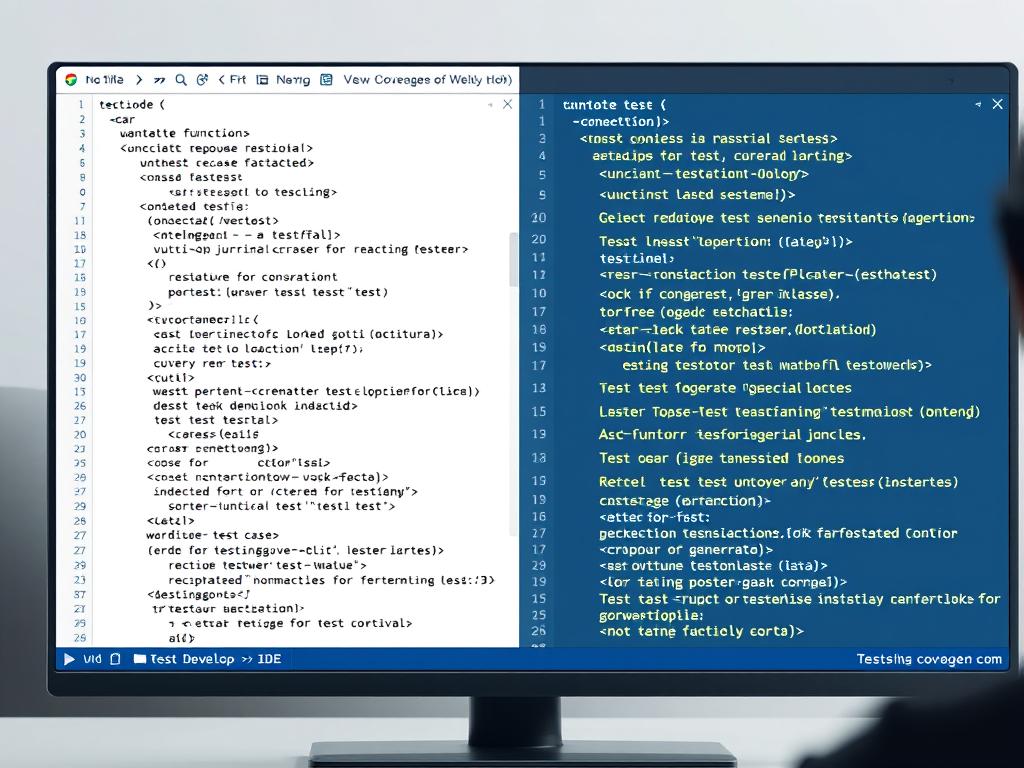Open search with the magnifier icon
This screenshot has height=768, width=1024.
[x=181, y=80]
